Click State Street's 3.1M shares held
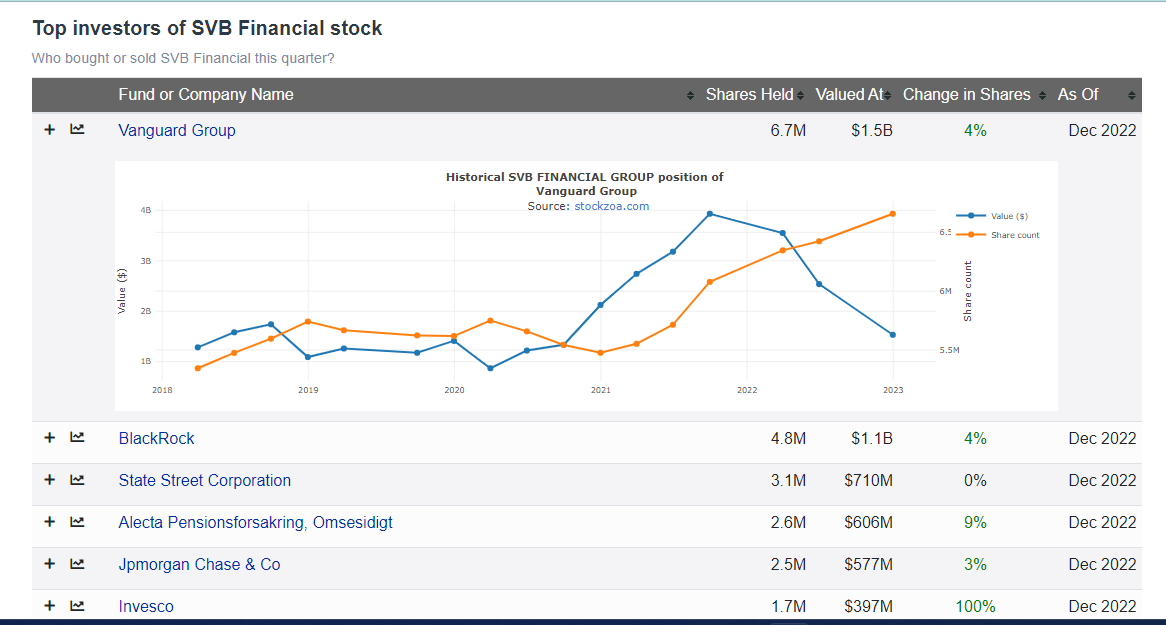1166x625 pixels. tap(788, 481)
